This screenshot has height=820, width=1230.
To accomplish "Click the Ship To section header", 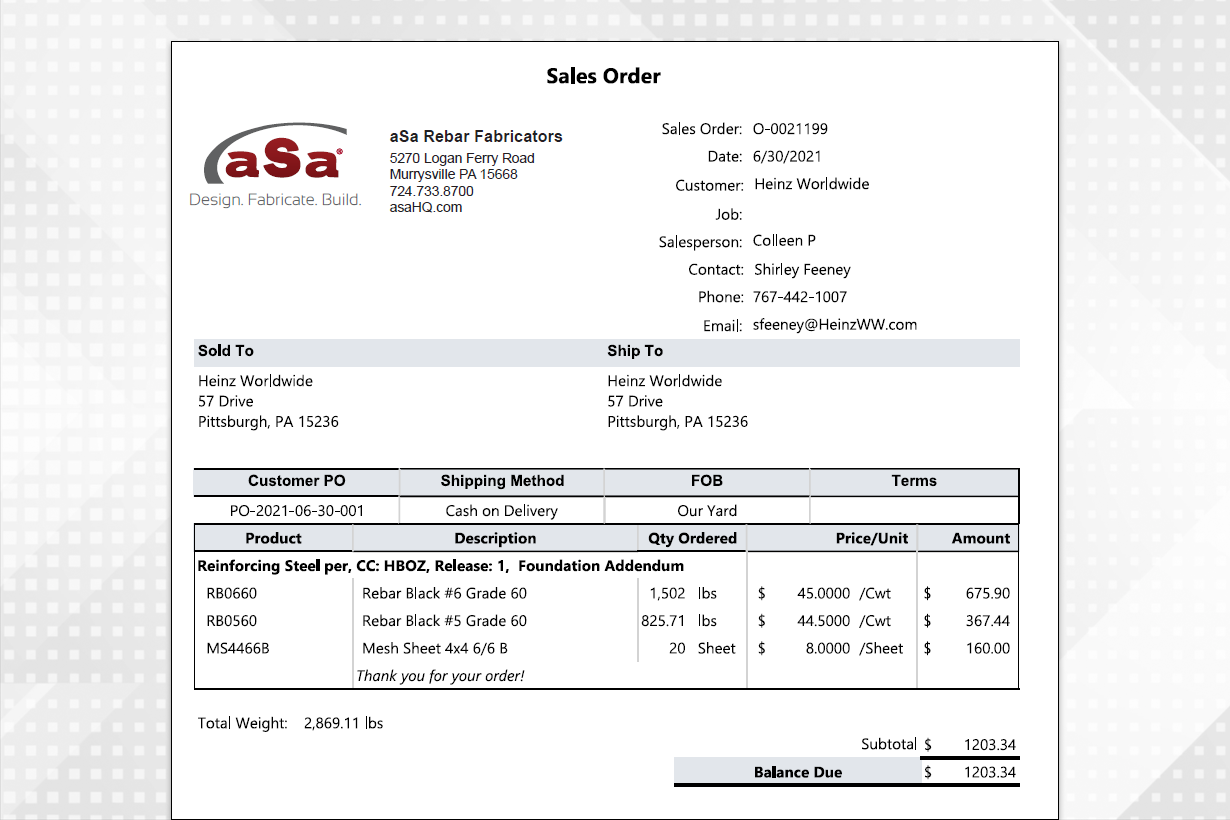I will click(x=635, y=351).
